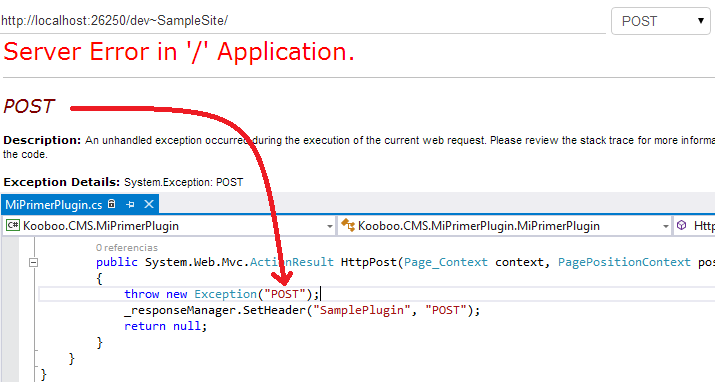Click the member cube icon in navigation bar
Image resolution: width=715 pixels, height=382 pixels.
681,225
